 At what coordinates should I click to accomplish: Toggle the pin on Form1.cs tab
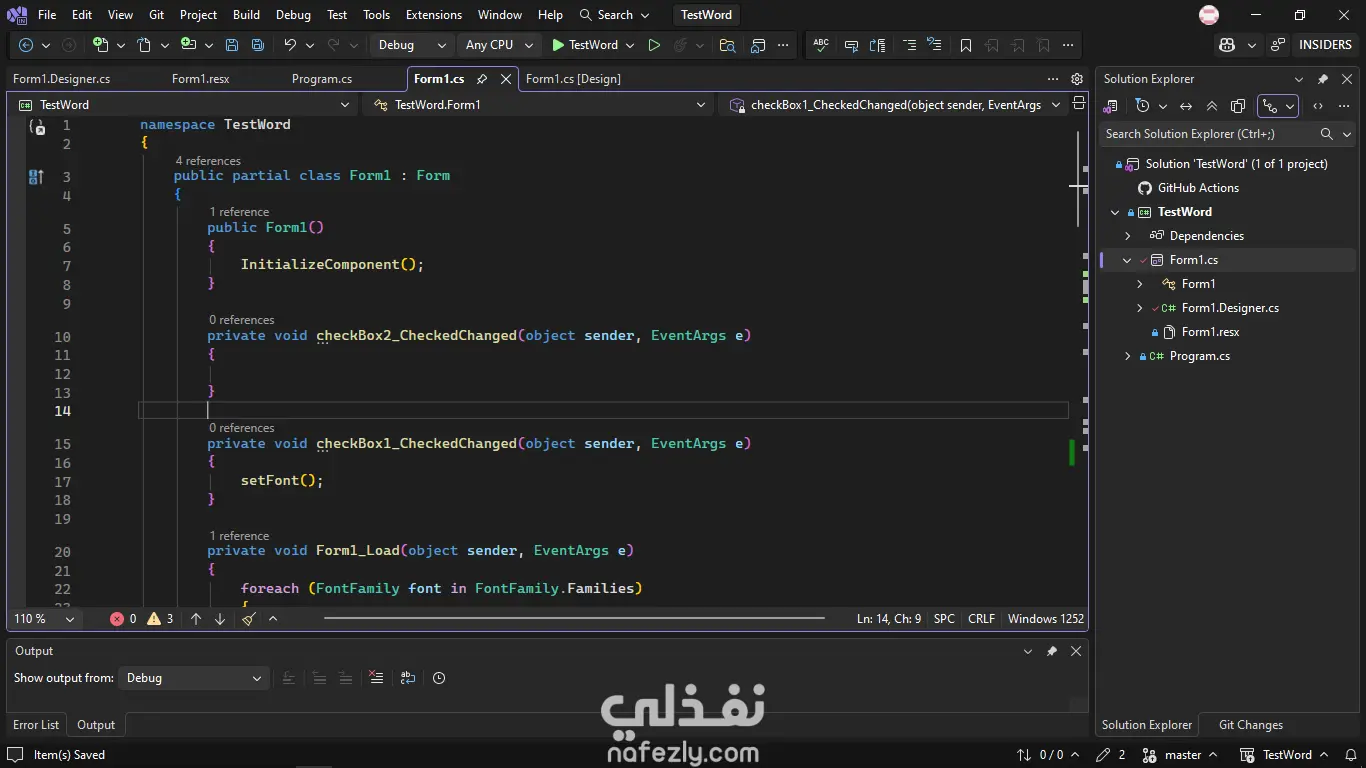pyautogui.click(x=482, y=79)
